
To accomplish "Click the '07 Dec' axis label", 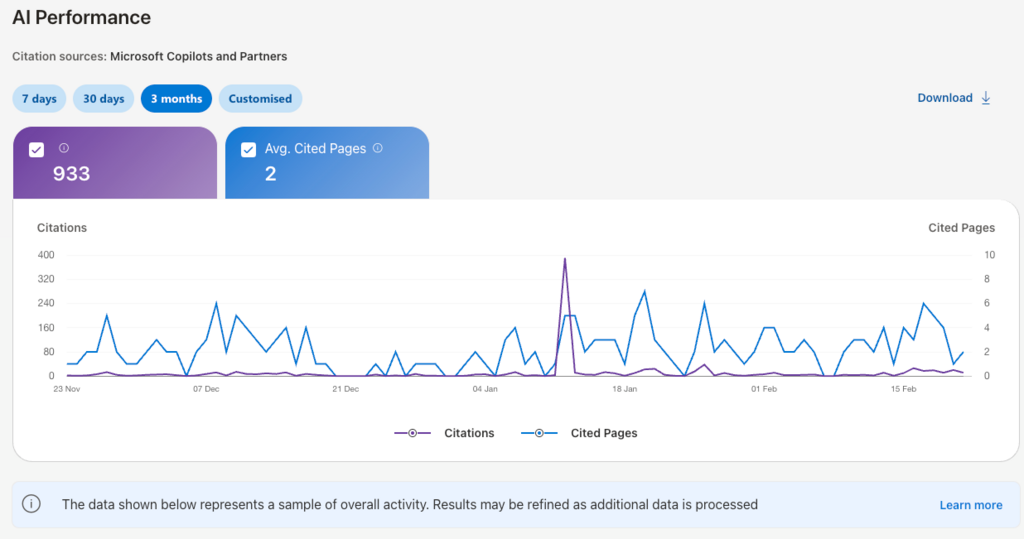I will tap(206, 389).
